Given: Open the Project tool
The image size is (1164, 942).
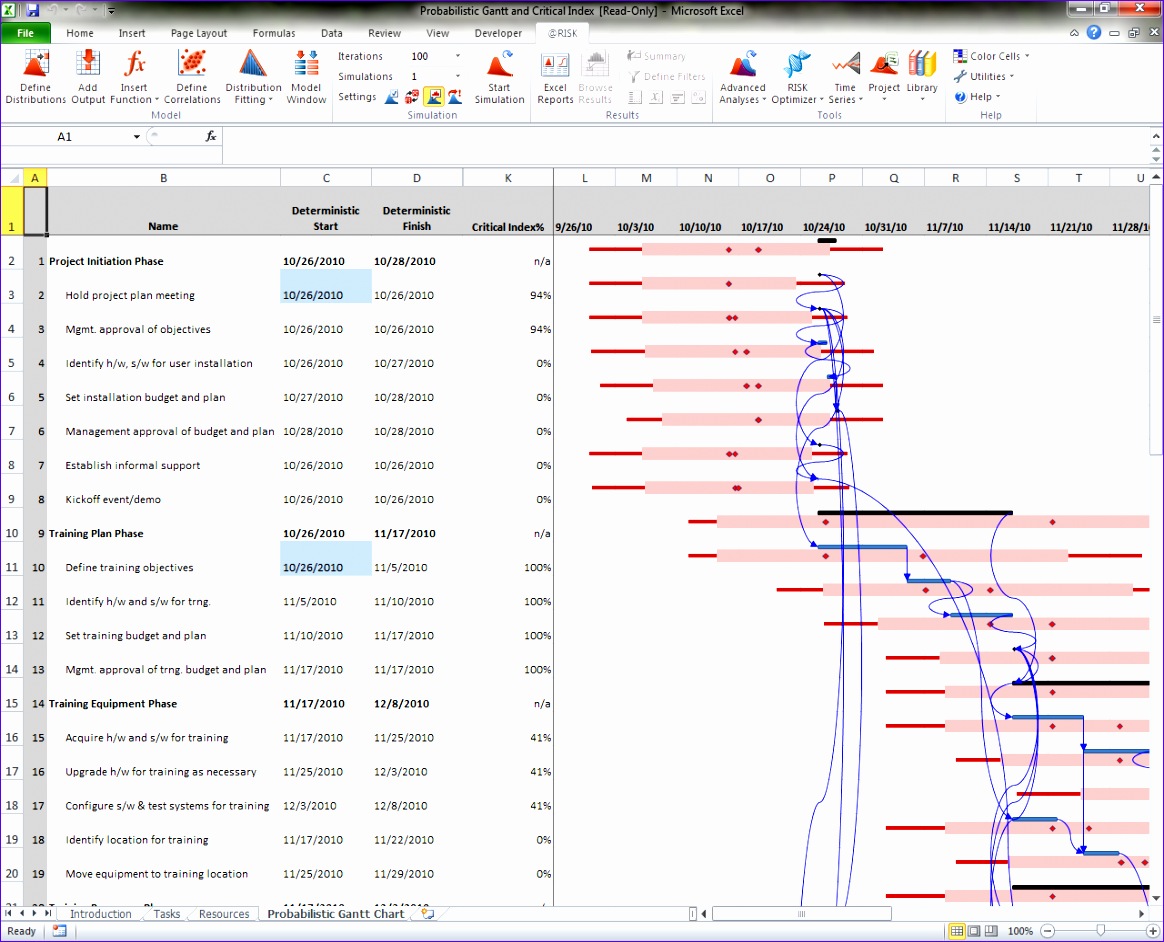Looking at the screenshot, I should click(884, 76).
